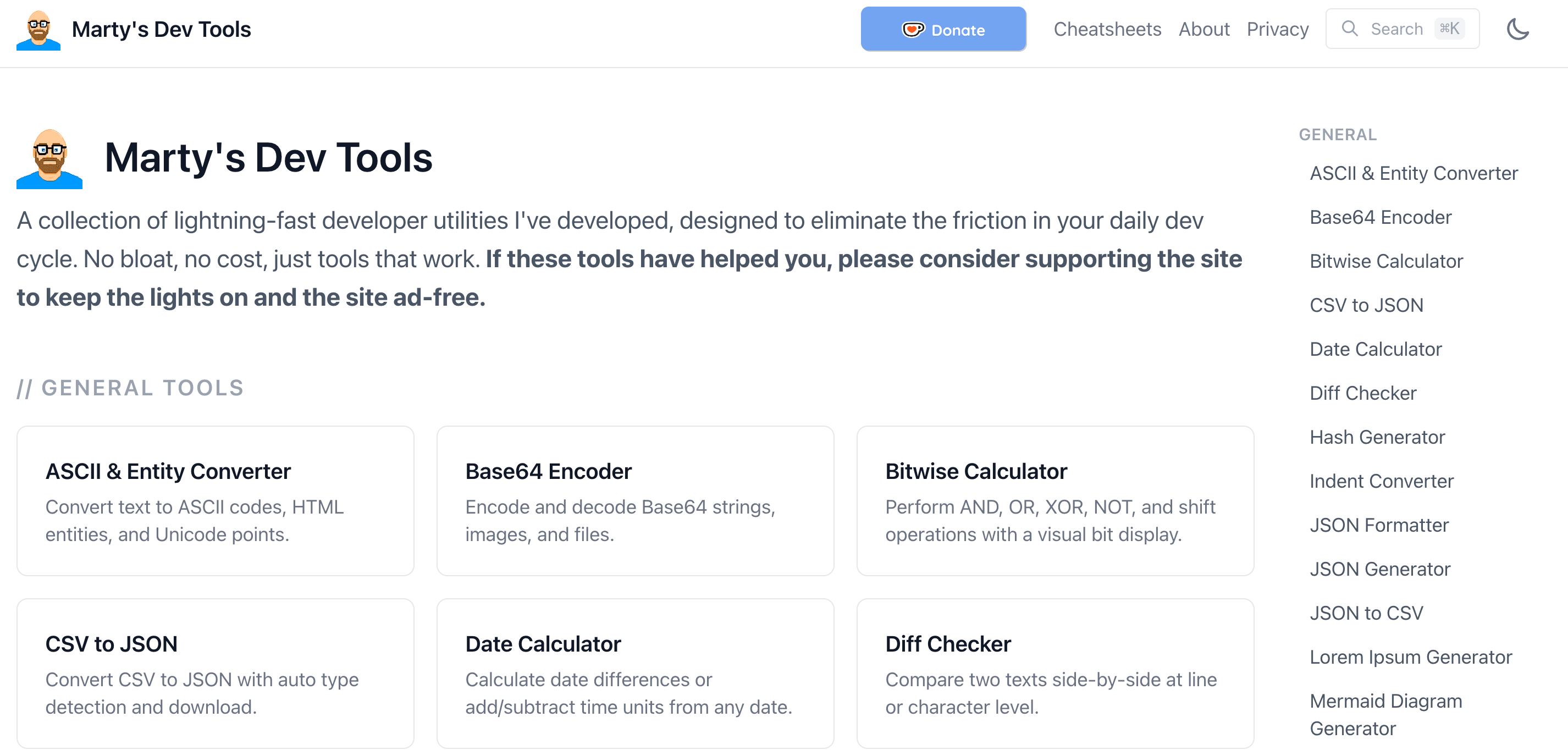Choose JSON Formatter from sidebar list
The image size is (1568, 750).
coord(1379,525)
